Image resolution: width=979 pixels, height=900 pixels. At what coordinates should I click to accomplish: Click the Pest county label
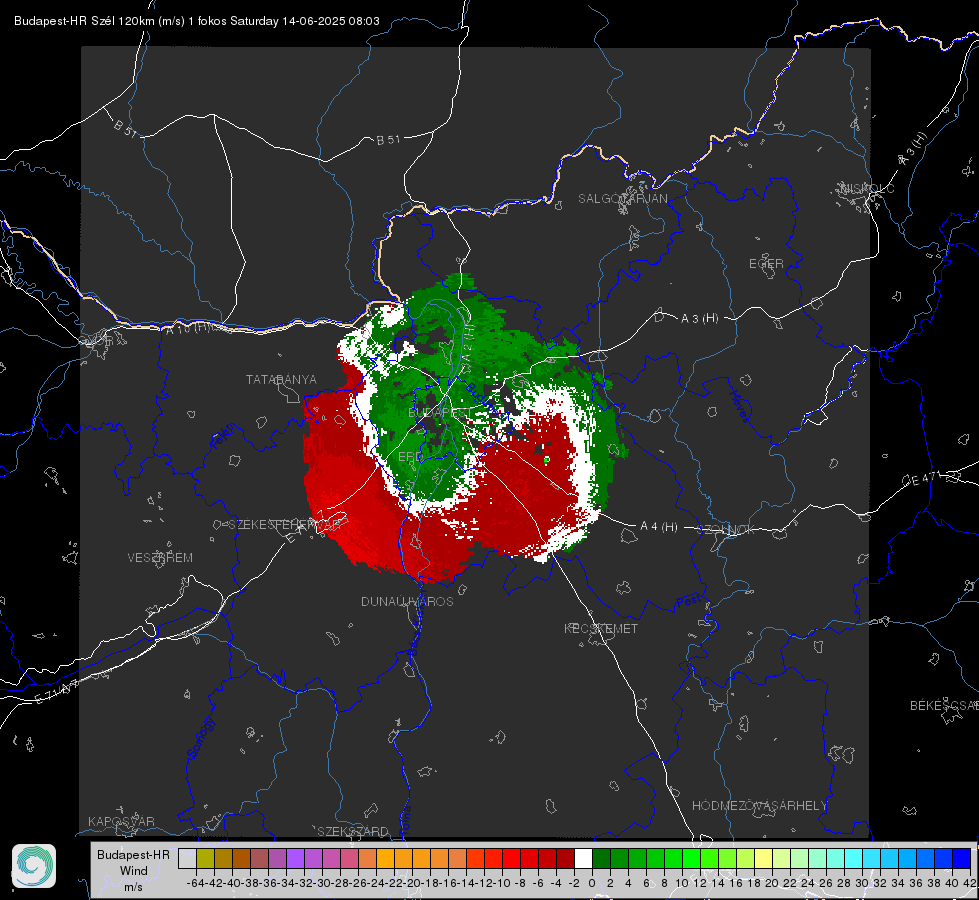tap(688, 602)
